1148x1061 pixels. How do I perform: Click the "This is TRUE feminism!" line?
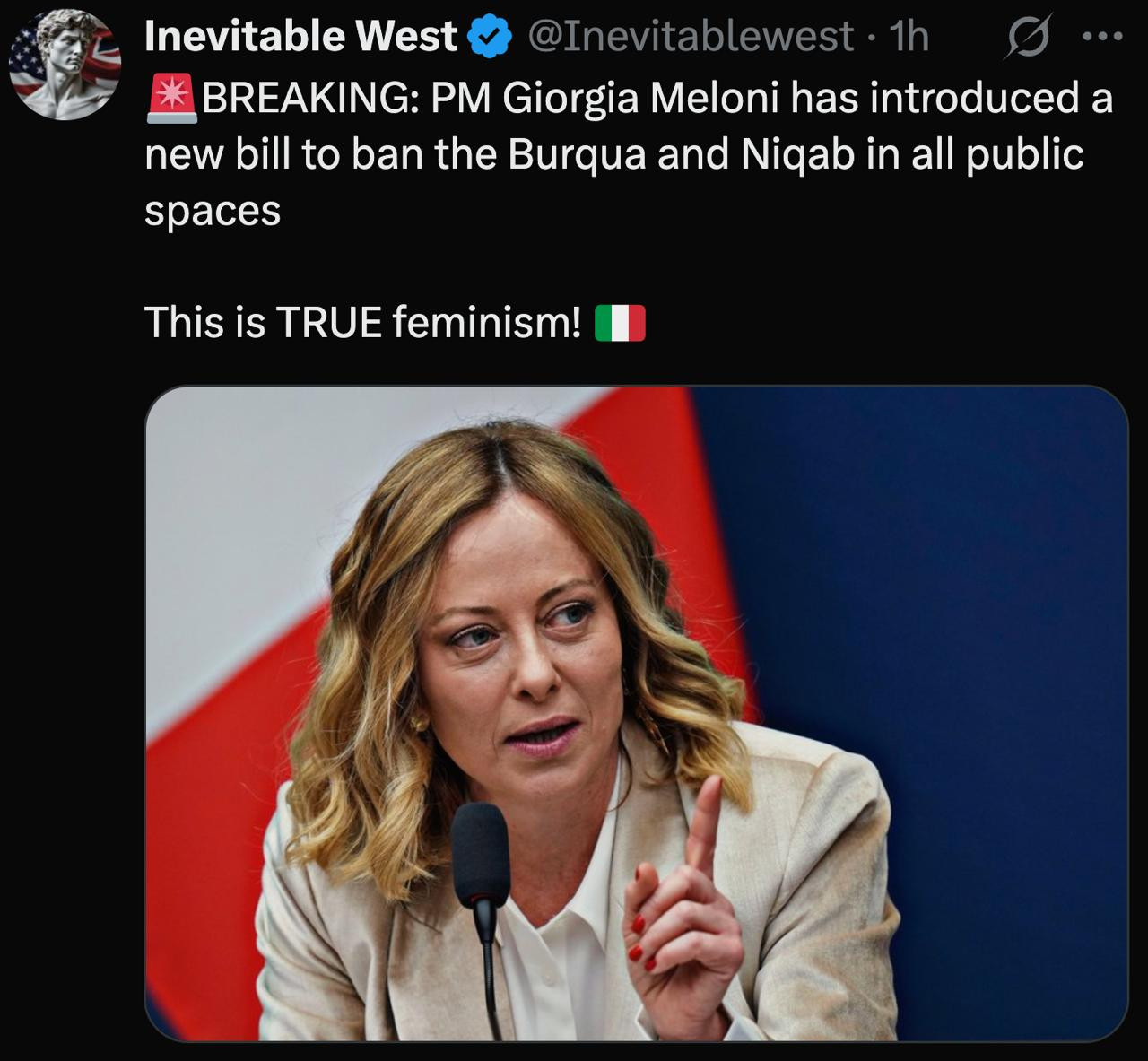click(362, 322)
